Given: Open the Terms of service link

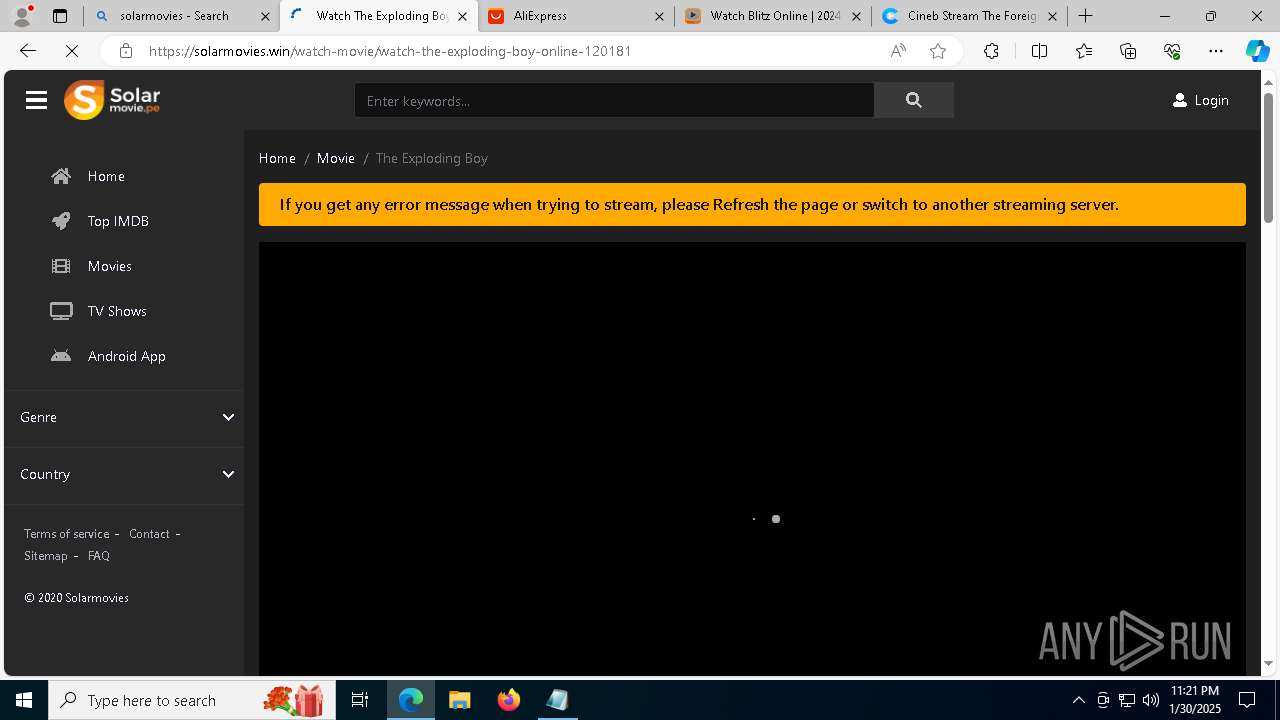Looking at the screenshot, I should tap(67, 534).
